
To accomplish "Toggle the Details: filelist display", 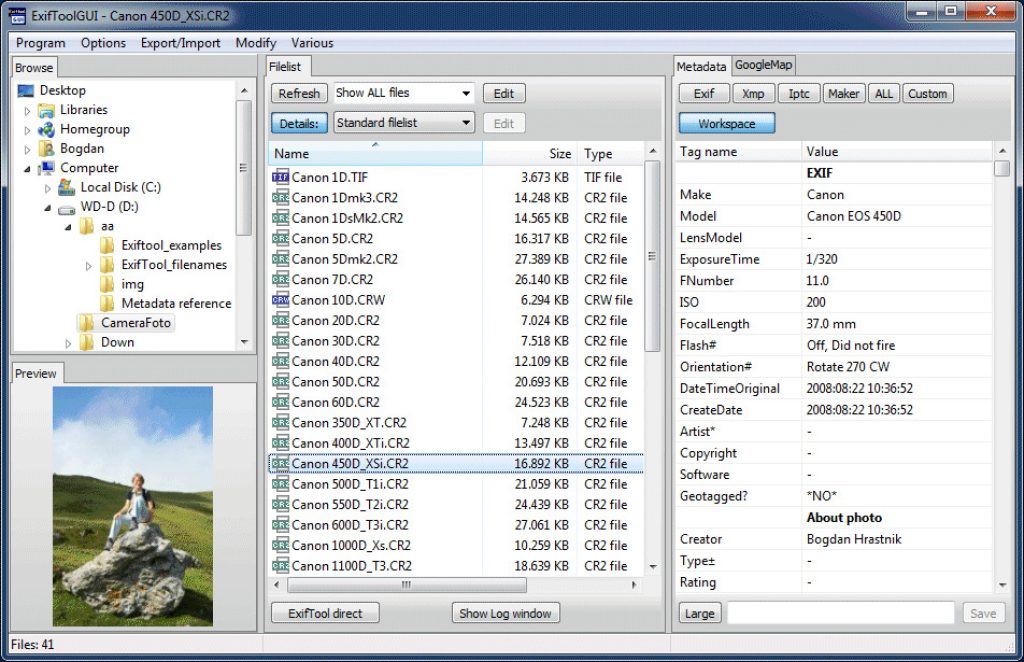I will 299,122.
